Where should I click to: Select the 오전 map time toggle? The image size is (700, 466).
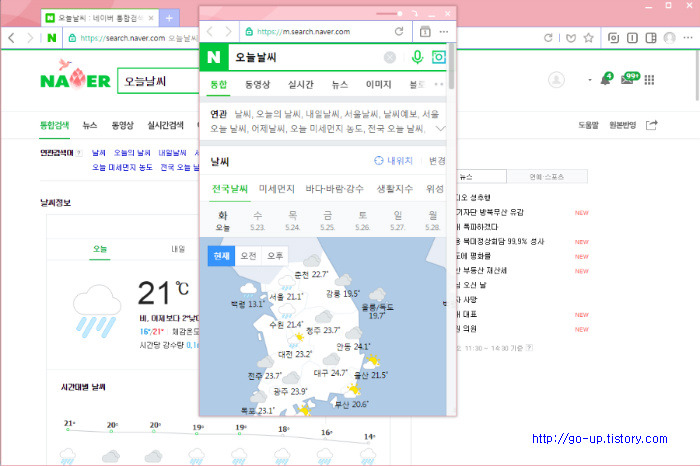[248, 256]
